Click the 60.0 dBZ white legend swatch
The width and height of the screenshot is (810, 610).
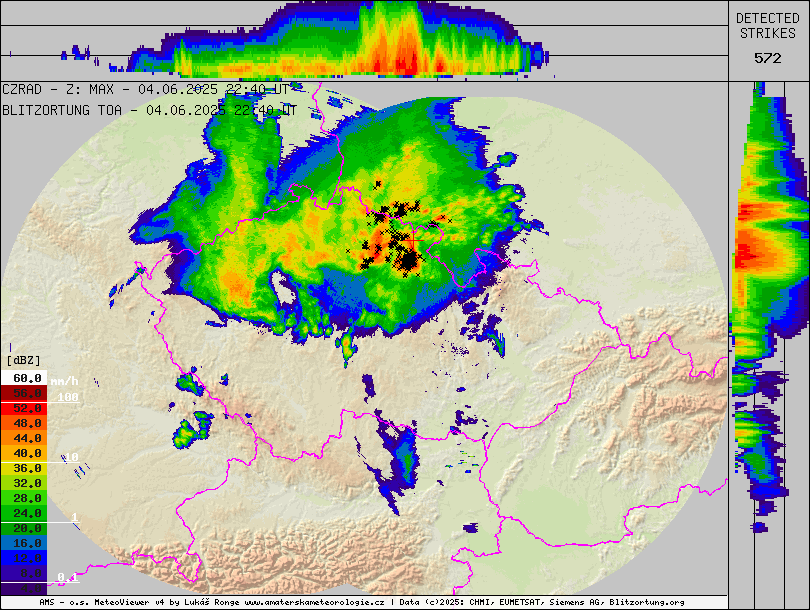click(24, 378)
